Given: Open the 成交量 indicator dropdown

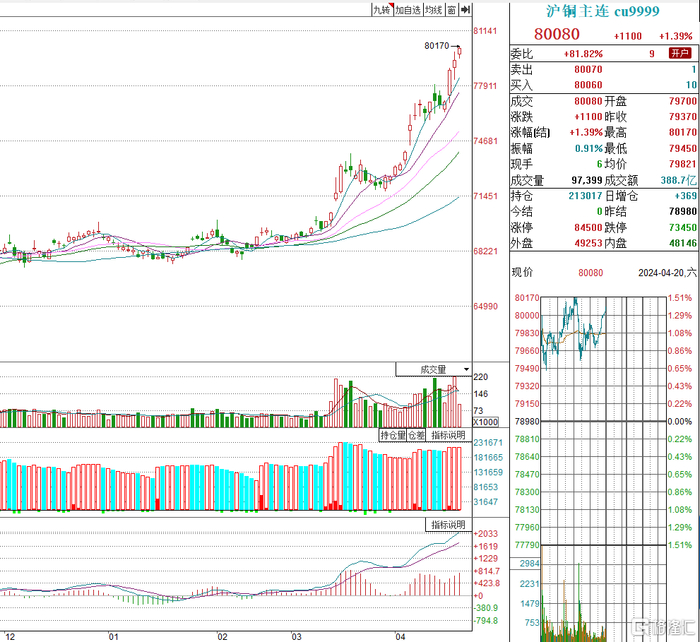Looking at the screenshot, I should (x=433, y=369).
